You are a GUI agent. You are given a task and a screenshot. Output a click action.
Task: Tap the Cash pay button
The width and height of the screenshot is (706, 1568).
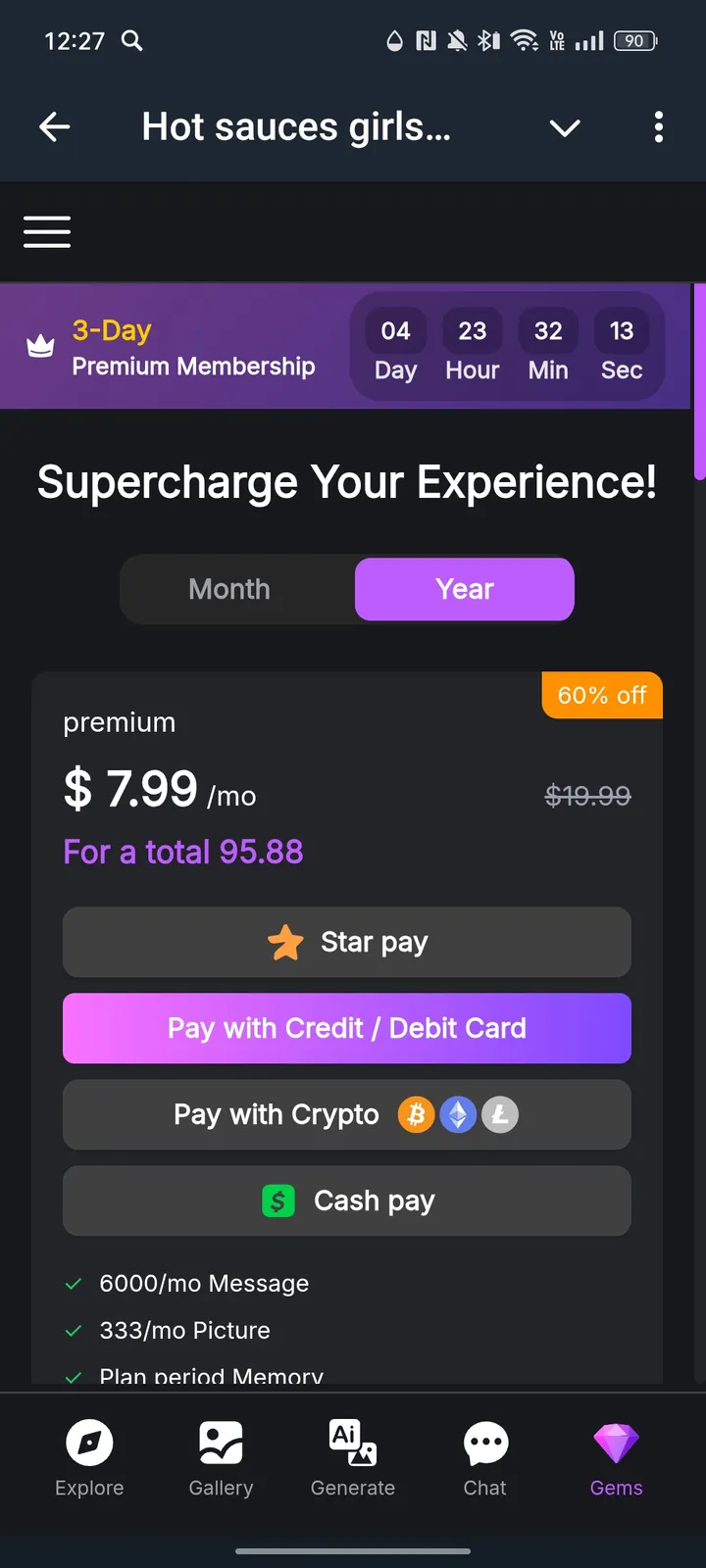coord(347,1200)
